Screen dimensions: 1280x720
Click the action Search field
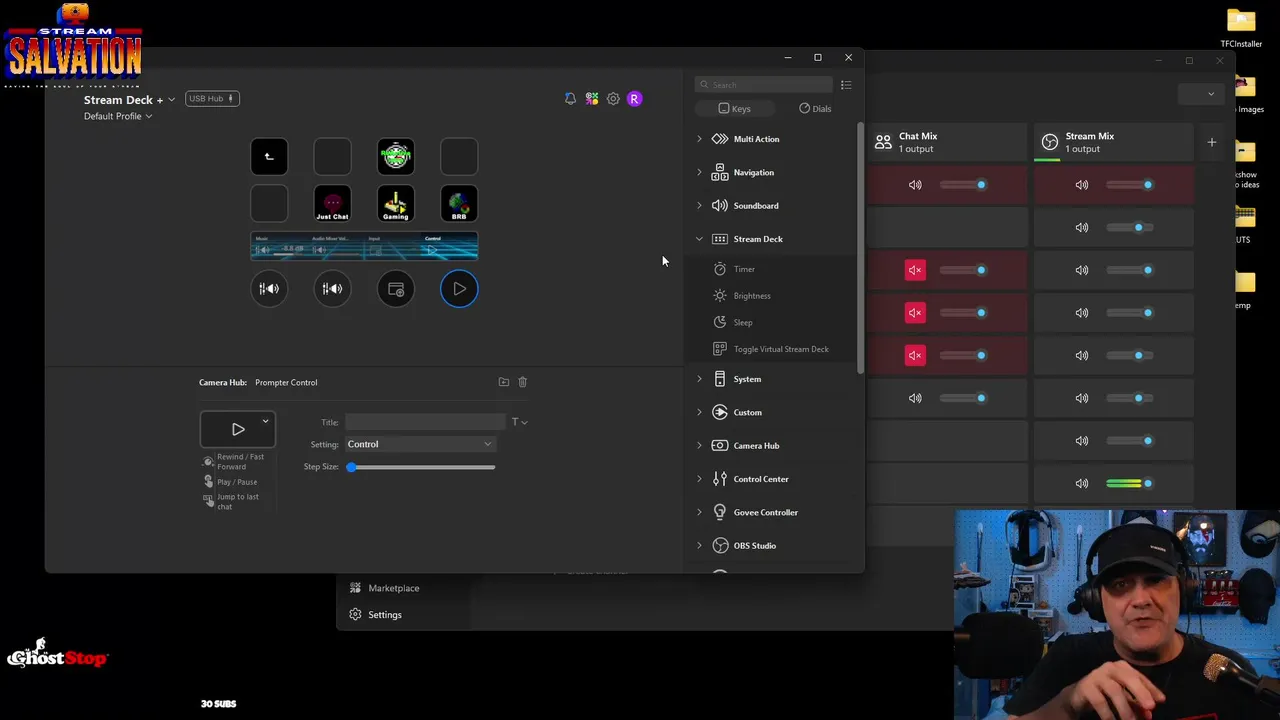[x=764, y=85]
